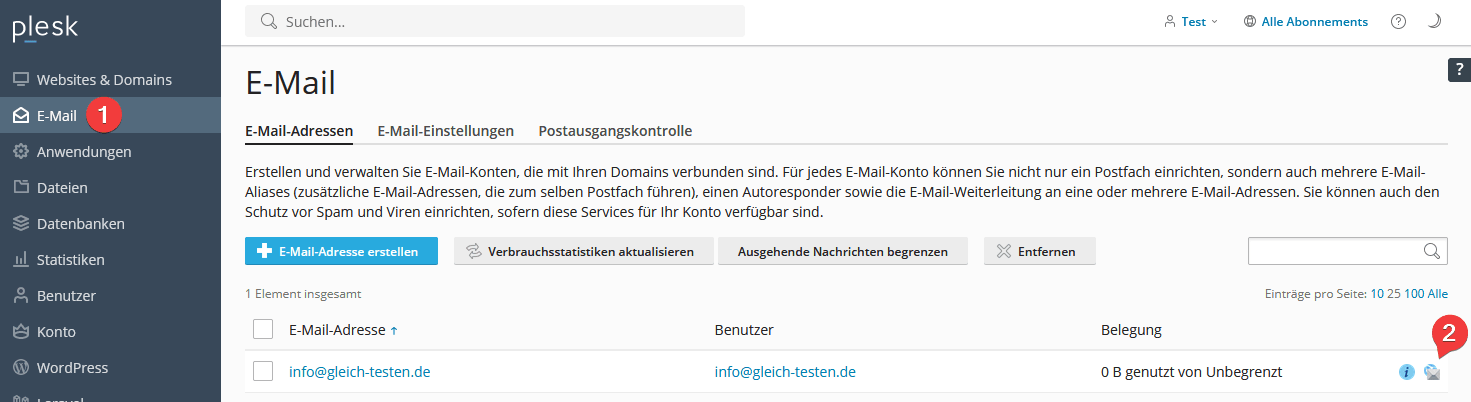Go to Datenbanken in the sidebar
Viewport: 1471px width, 402px height.
(80, 223)
